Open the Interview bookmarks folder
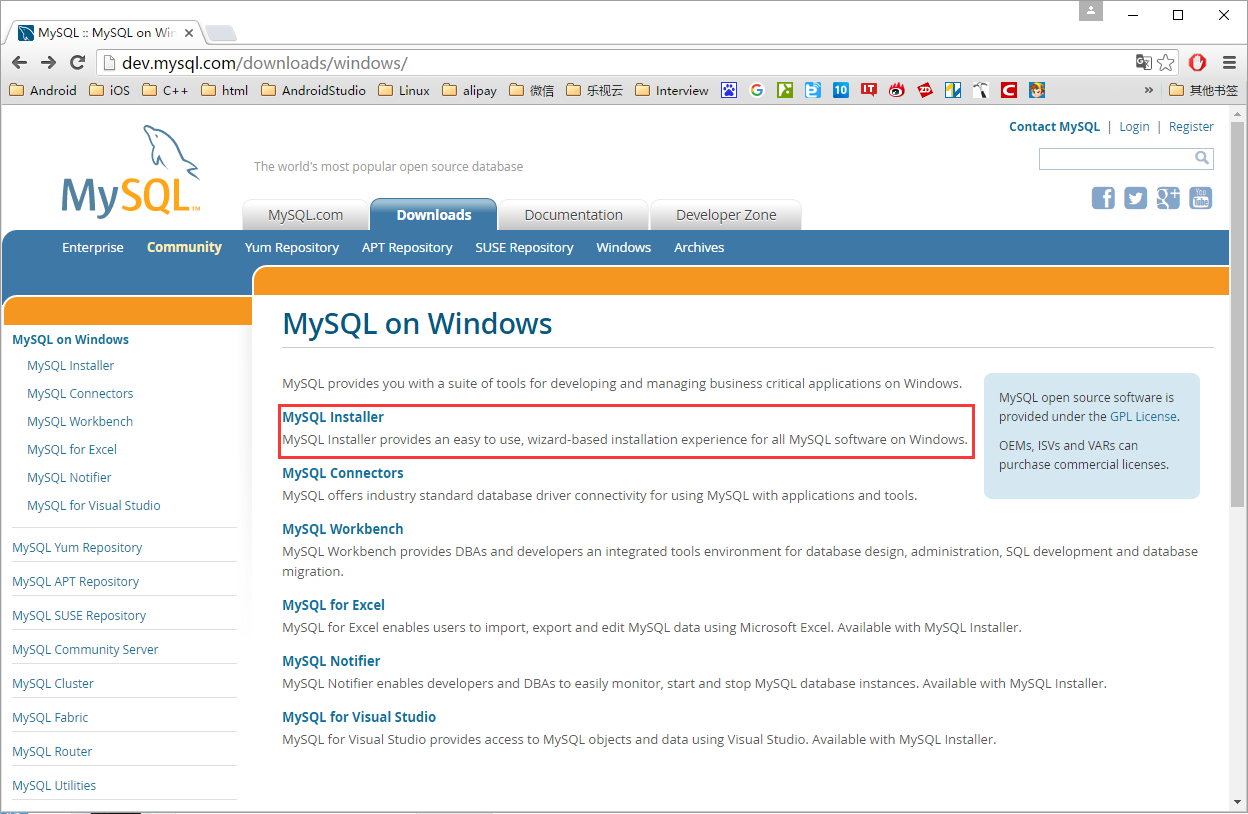 [x=672, y=90]
